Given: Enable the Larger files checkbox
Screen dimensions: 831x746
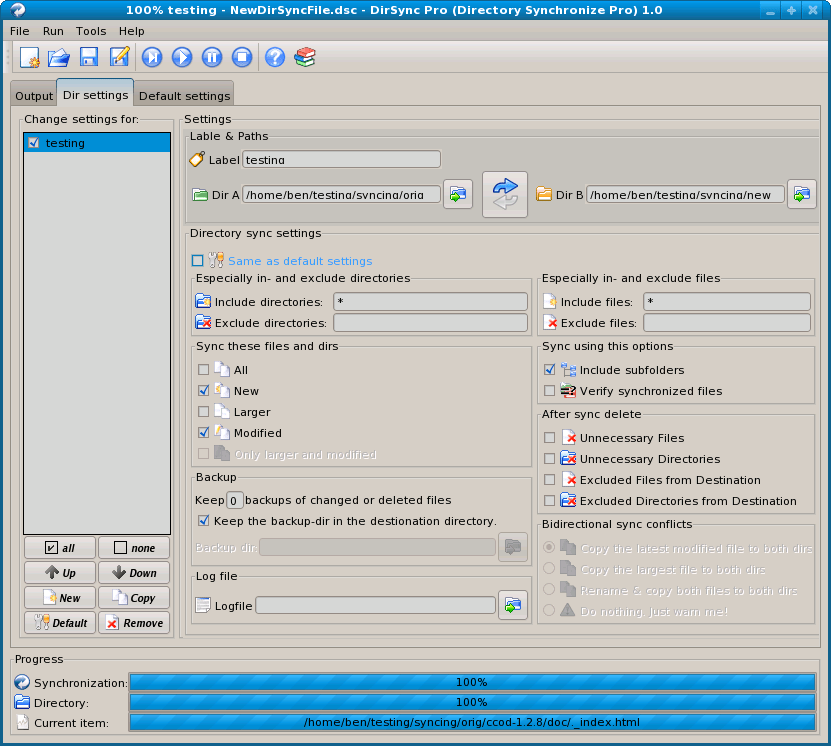Looking at the screenshot, I should pos(204,412).
